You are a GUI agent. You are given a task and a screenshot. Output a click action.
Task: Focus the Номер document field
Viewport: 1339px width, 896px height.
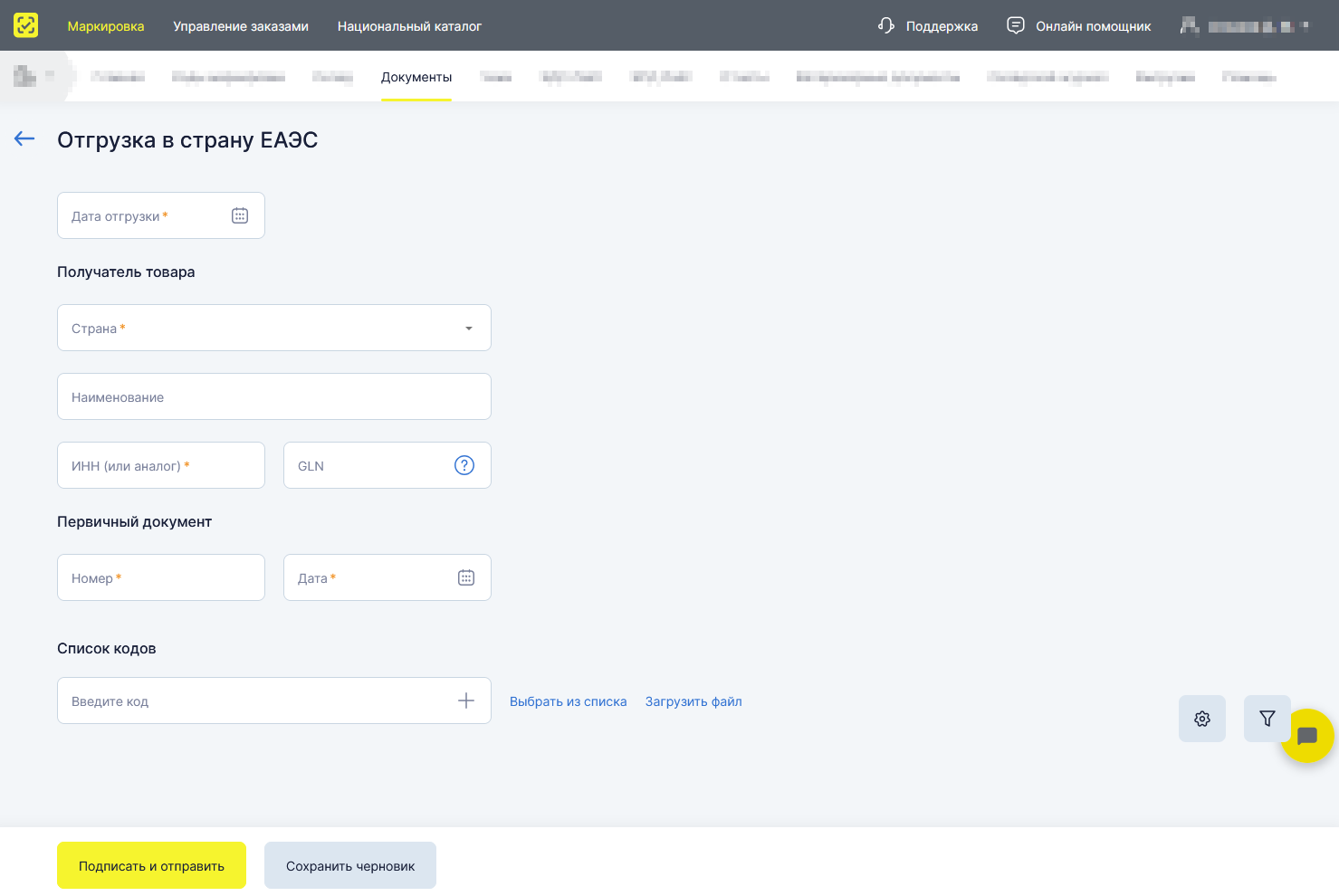tap(161, 577)
